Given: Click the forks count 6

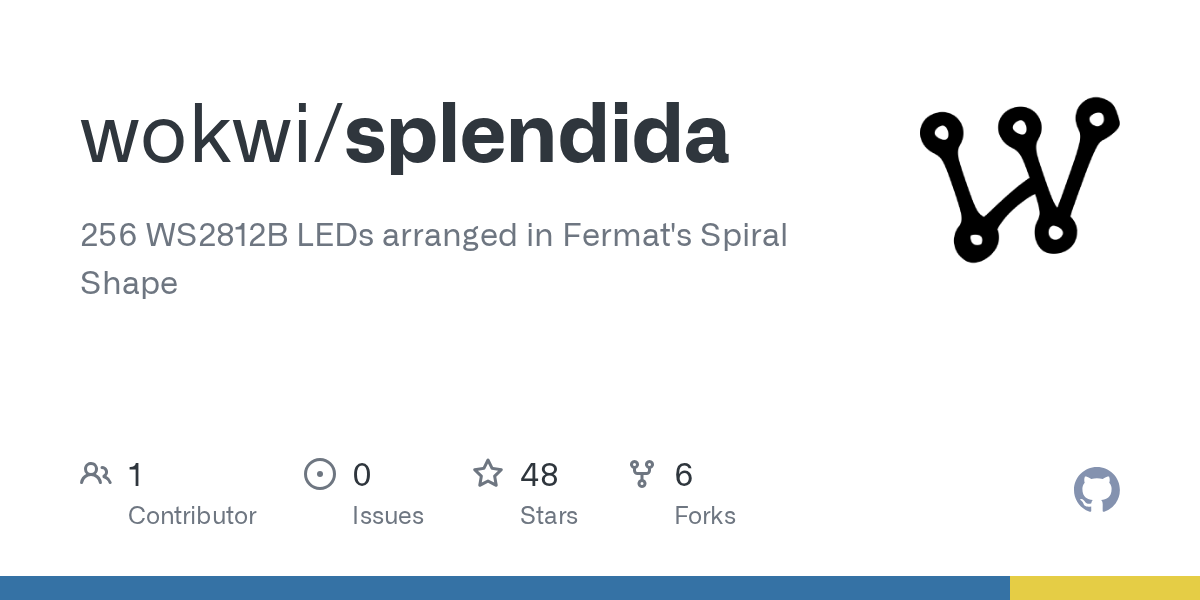Looking at the screenshot, I should click(684, 475).
